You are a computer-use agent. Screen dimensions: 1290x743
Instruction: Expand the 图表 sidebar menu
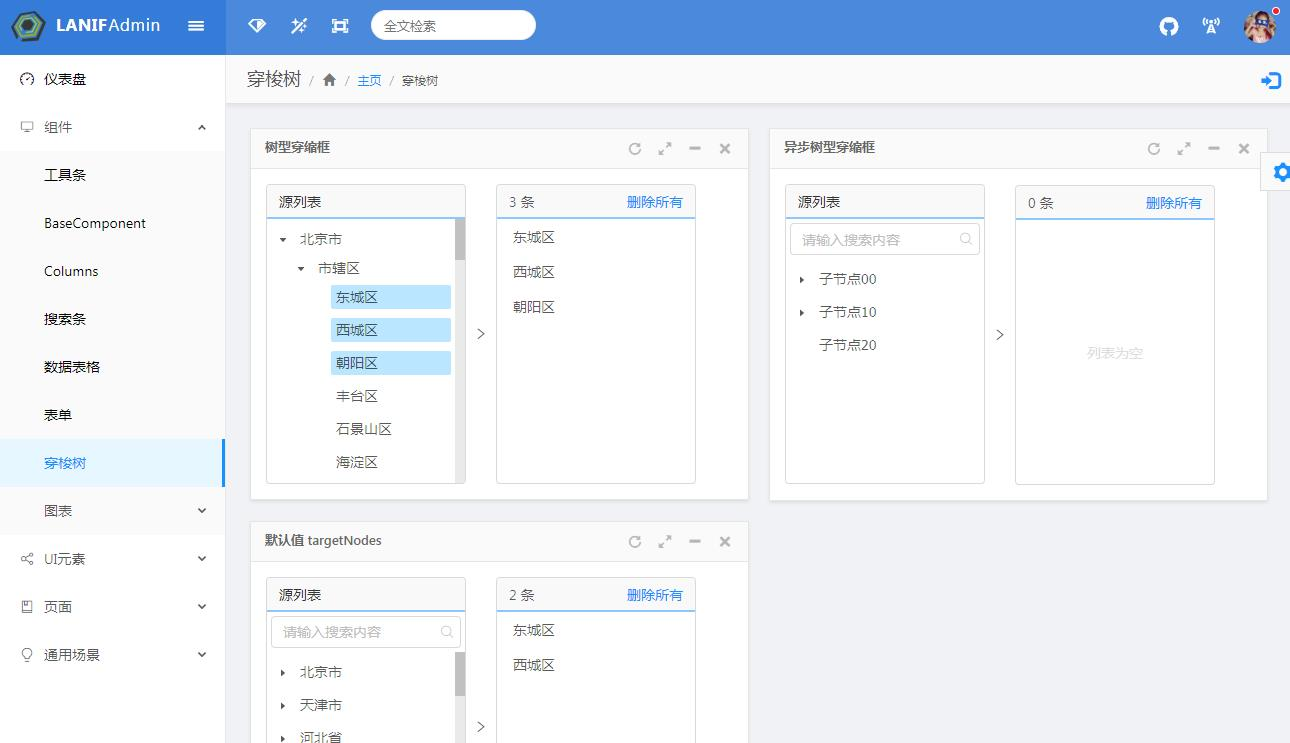coord(112,511)
